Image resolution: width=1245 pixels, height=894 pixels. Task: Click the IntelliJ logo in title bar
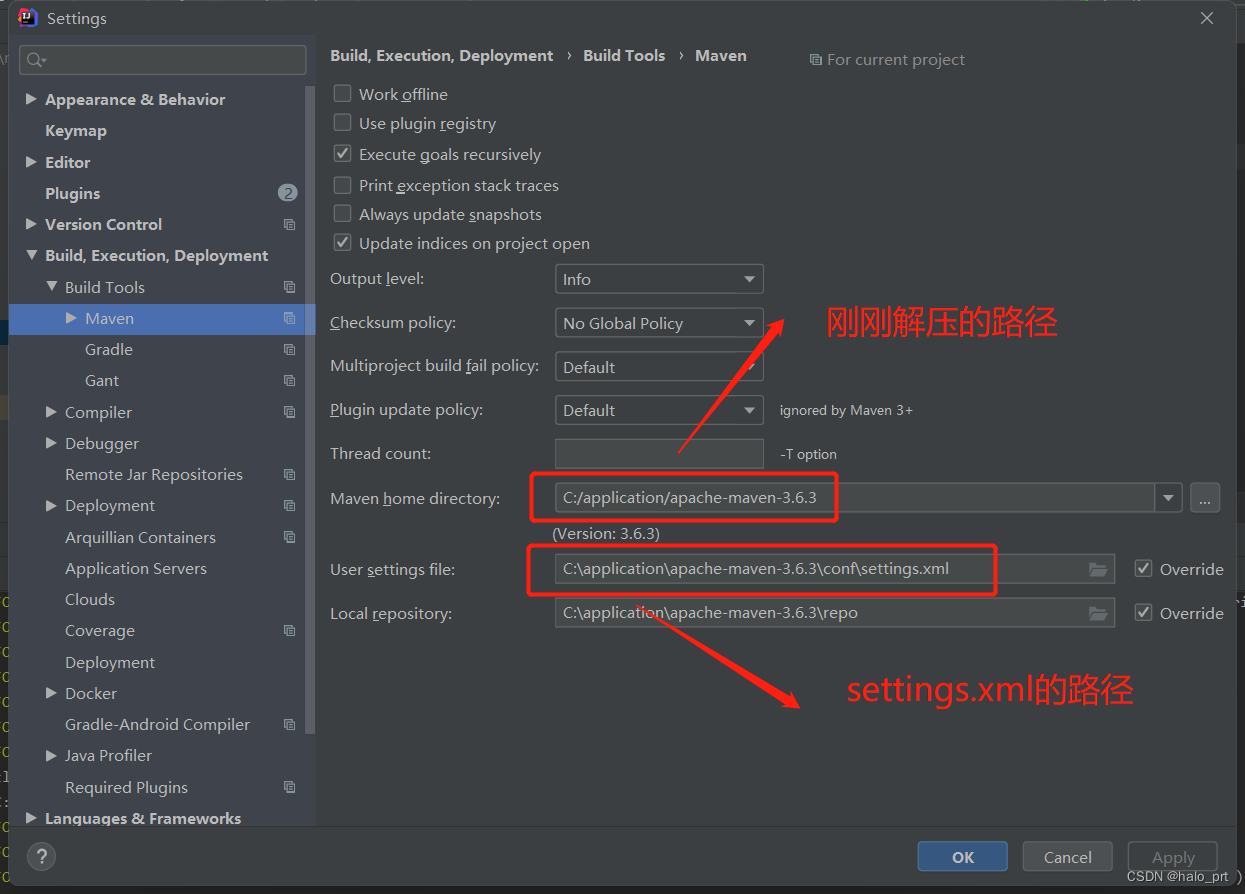click(x=28, y=18)
